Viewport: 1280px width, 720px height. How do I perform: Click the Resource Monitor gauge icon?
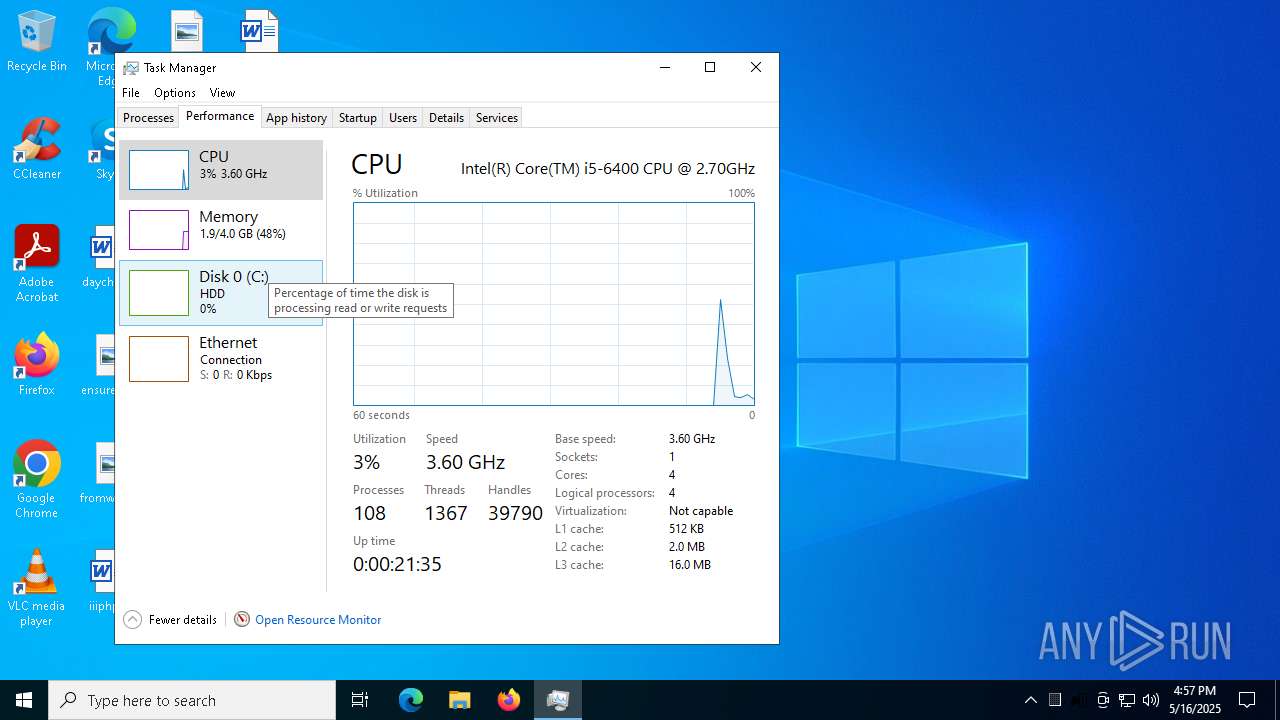(241, 619)
